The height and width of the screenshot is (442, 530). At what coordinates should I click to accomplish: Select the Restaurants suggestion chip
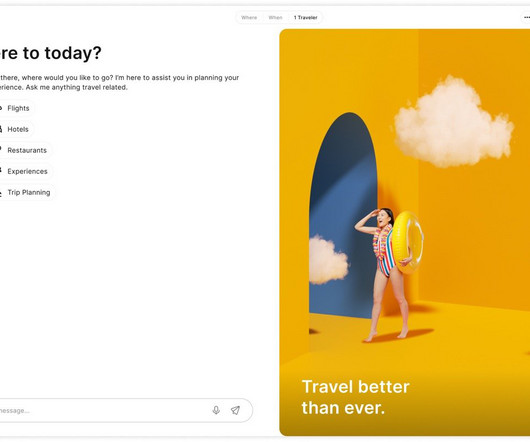point(25,150)
